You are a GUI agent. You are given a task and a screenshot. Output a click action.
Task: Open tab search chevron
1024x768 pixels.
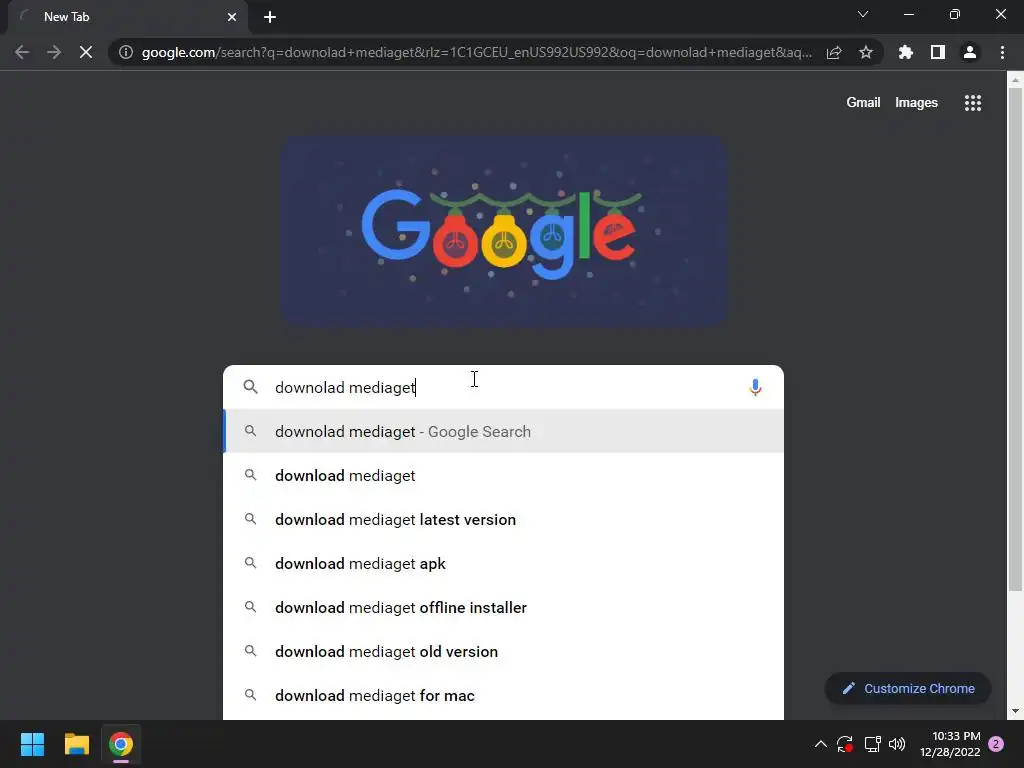pos(863,14)
